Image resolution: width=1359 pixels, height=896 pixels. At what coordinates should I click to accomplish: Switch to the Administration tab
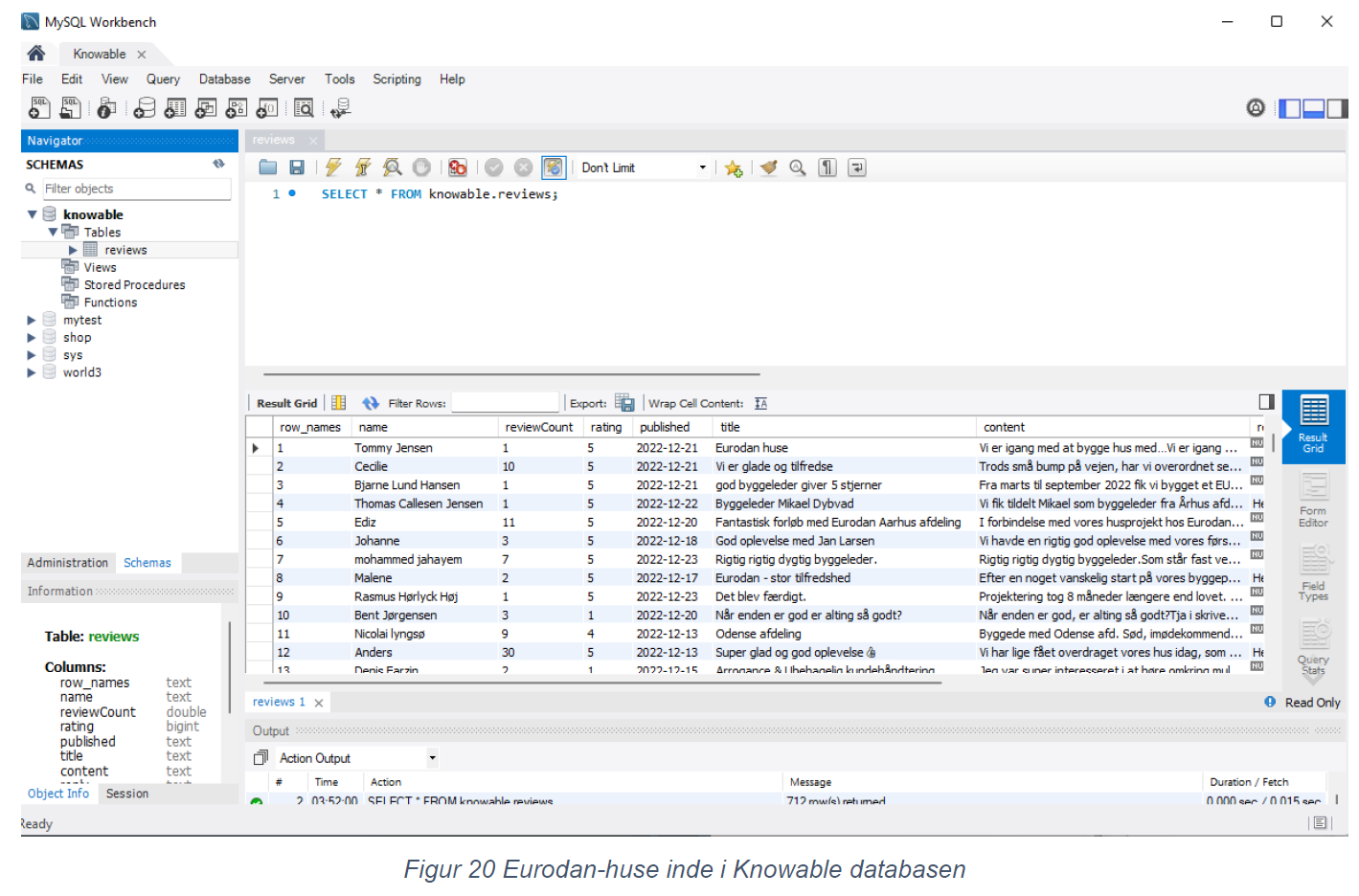67,563
